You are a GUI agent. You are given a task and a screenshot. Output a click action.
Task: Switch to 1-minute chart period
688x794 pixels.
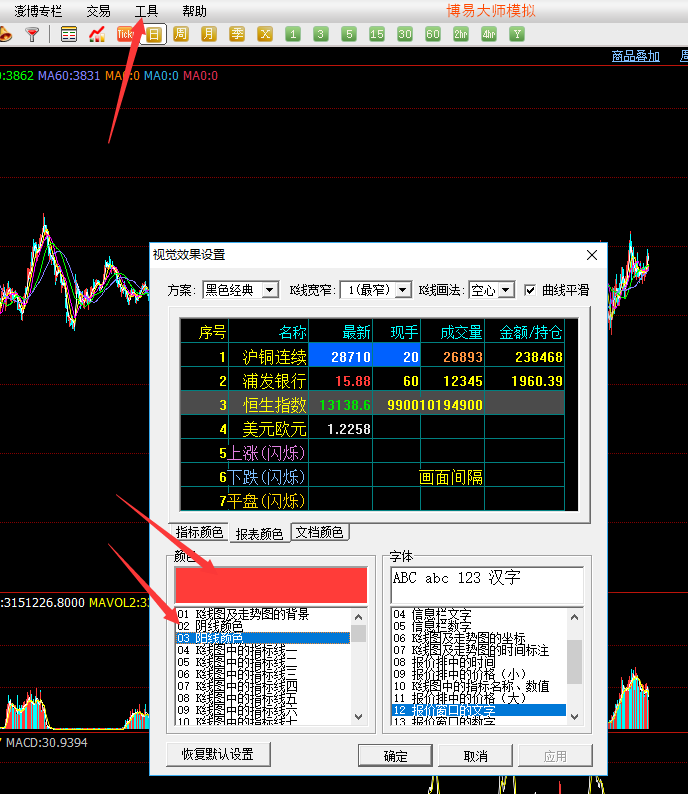click(293, 34)
